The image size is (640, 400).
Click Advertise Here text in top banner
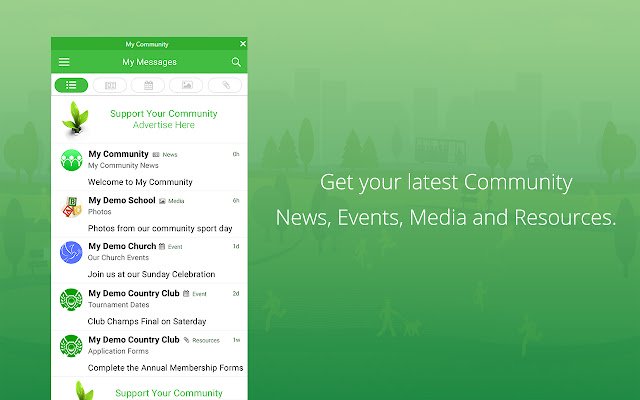point(164,125)
